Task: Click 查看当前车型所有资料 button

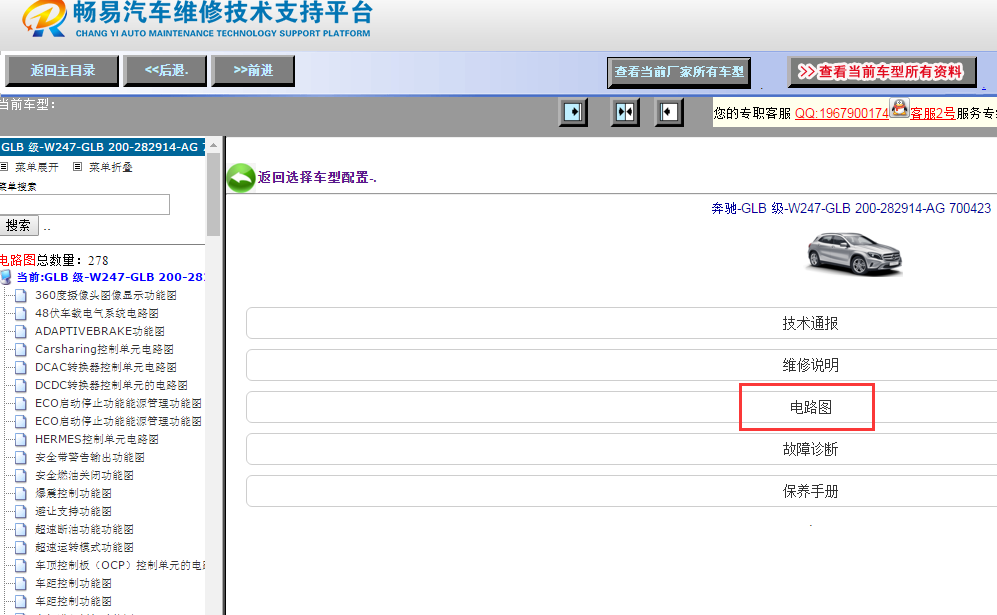Action: coord(883,72)
